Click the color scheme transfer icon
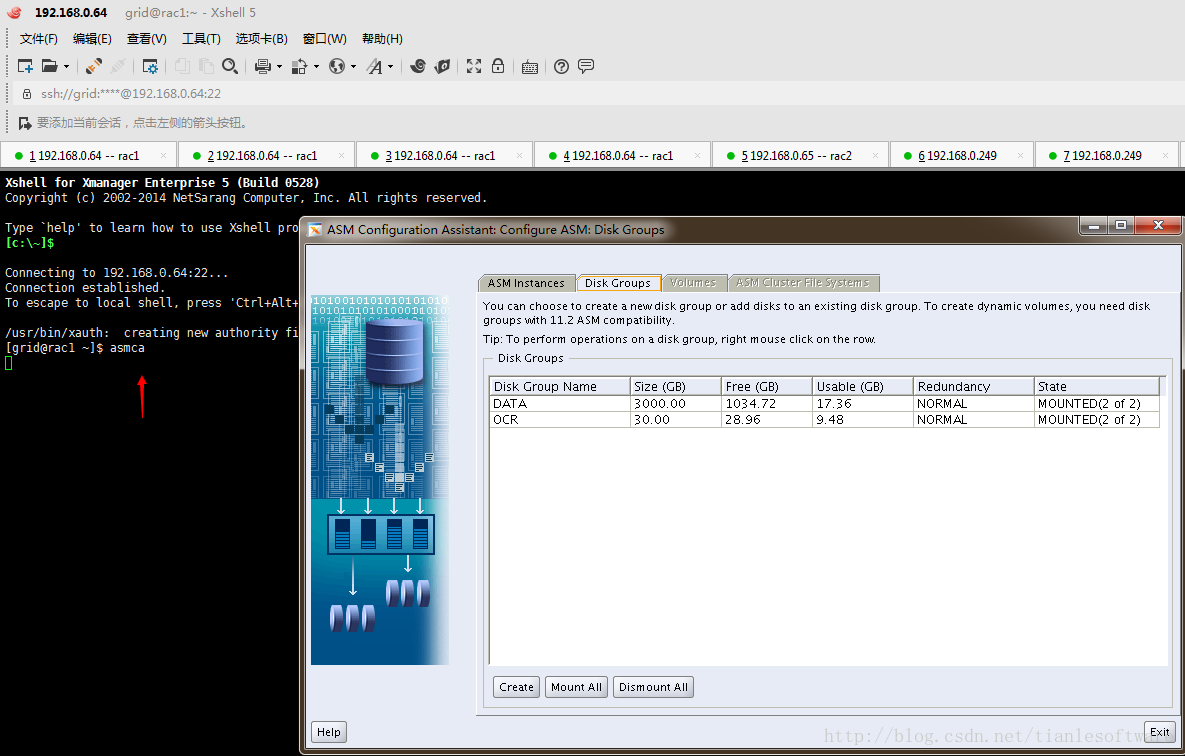 pos(300,67)
